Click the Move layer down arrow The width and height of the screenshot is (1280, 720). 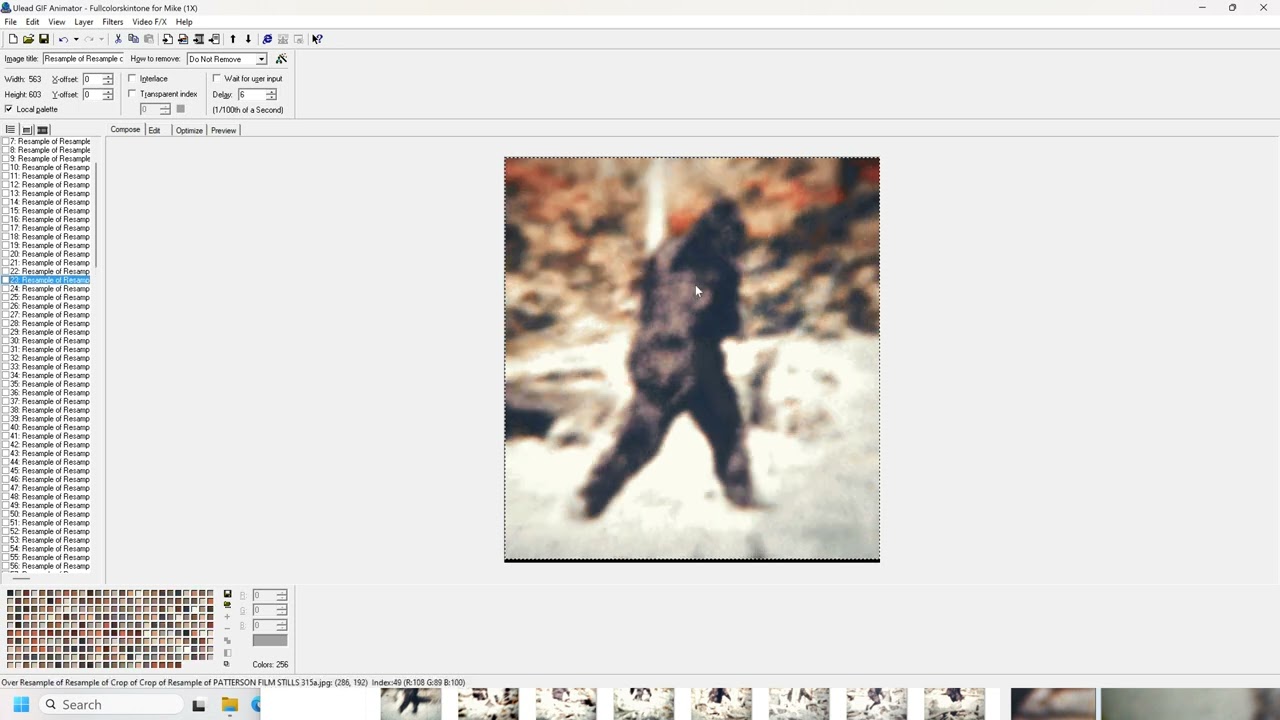[248, 39]
